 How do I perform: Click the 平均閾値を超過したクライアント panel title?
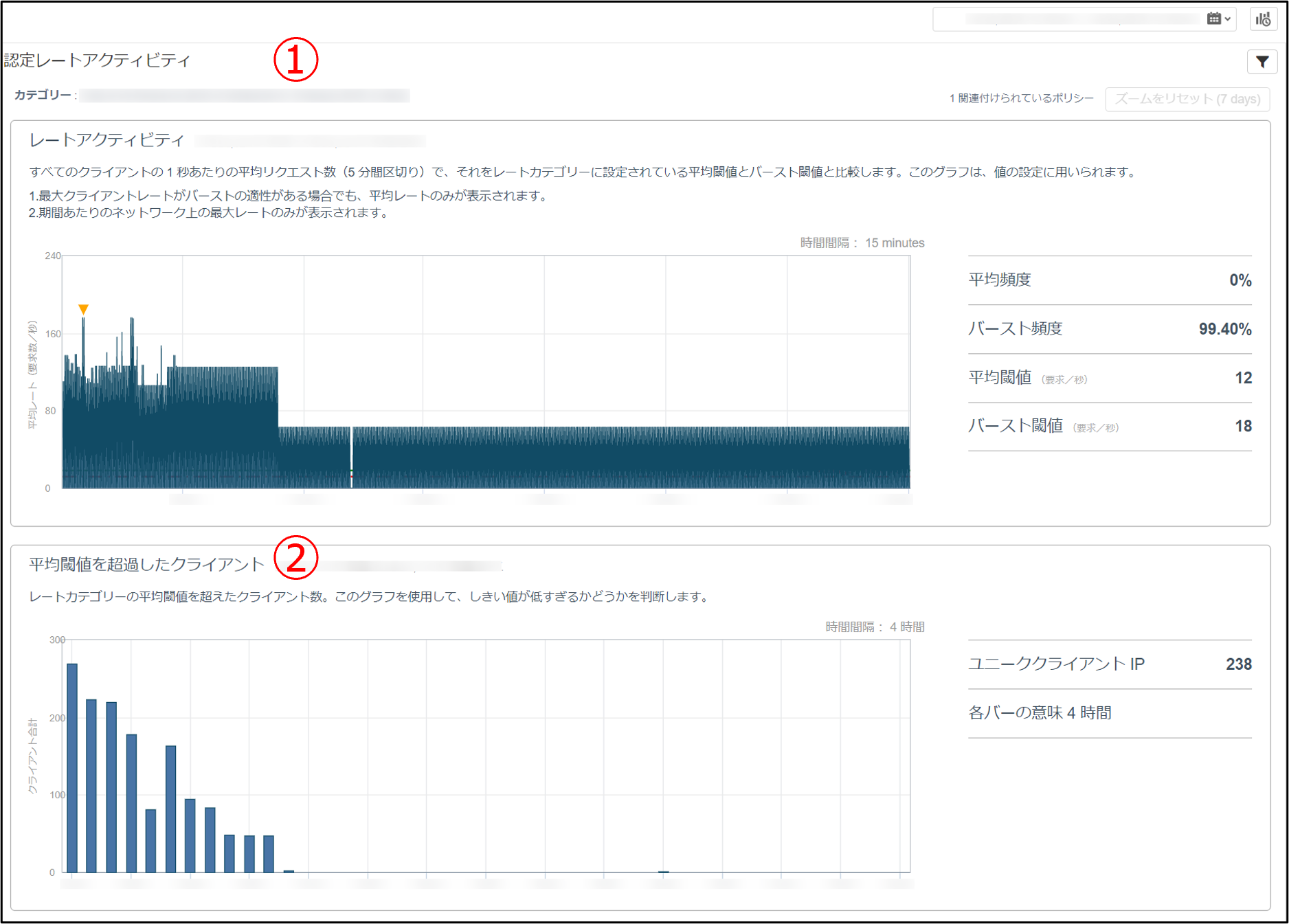pos(146,565)
